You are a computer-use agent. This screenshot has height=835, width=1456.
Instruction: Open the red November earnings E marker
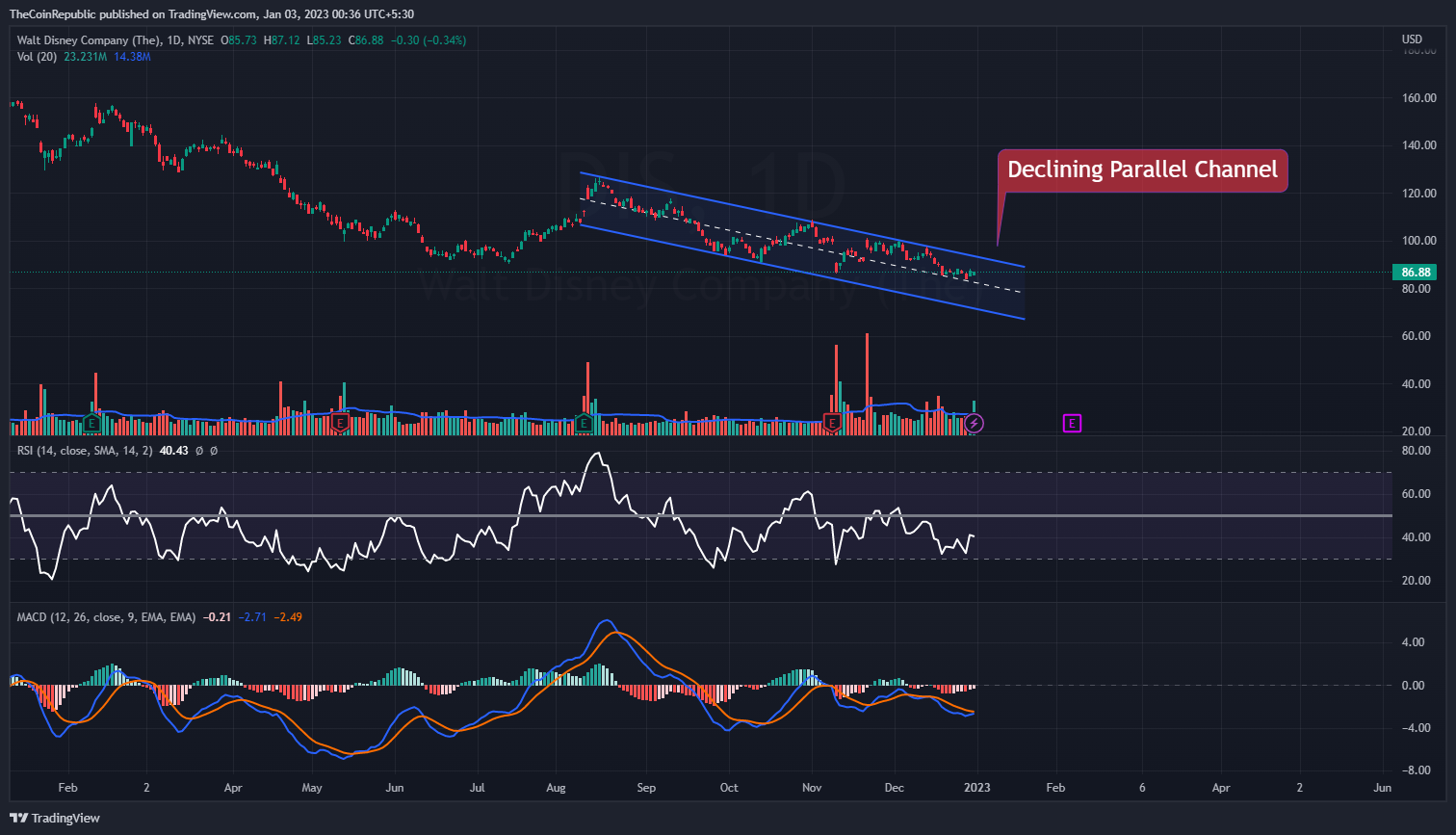pos(832,422)
